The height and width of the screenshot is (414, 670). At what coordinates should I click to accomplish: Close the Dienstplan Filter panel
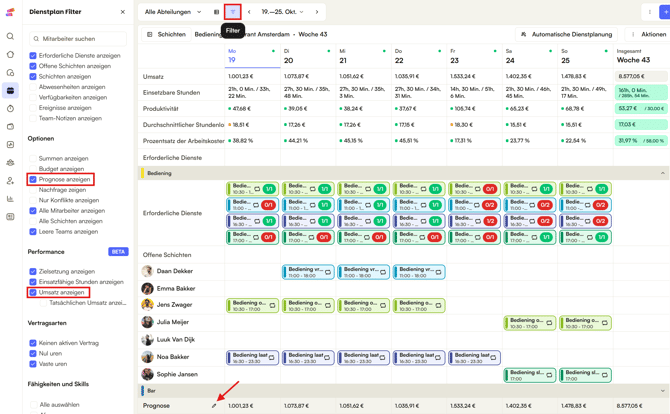pos(123,12)
